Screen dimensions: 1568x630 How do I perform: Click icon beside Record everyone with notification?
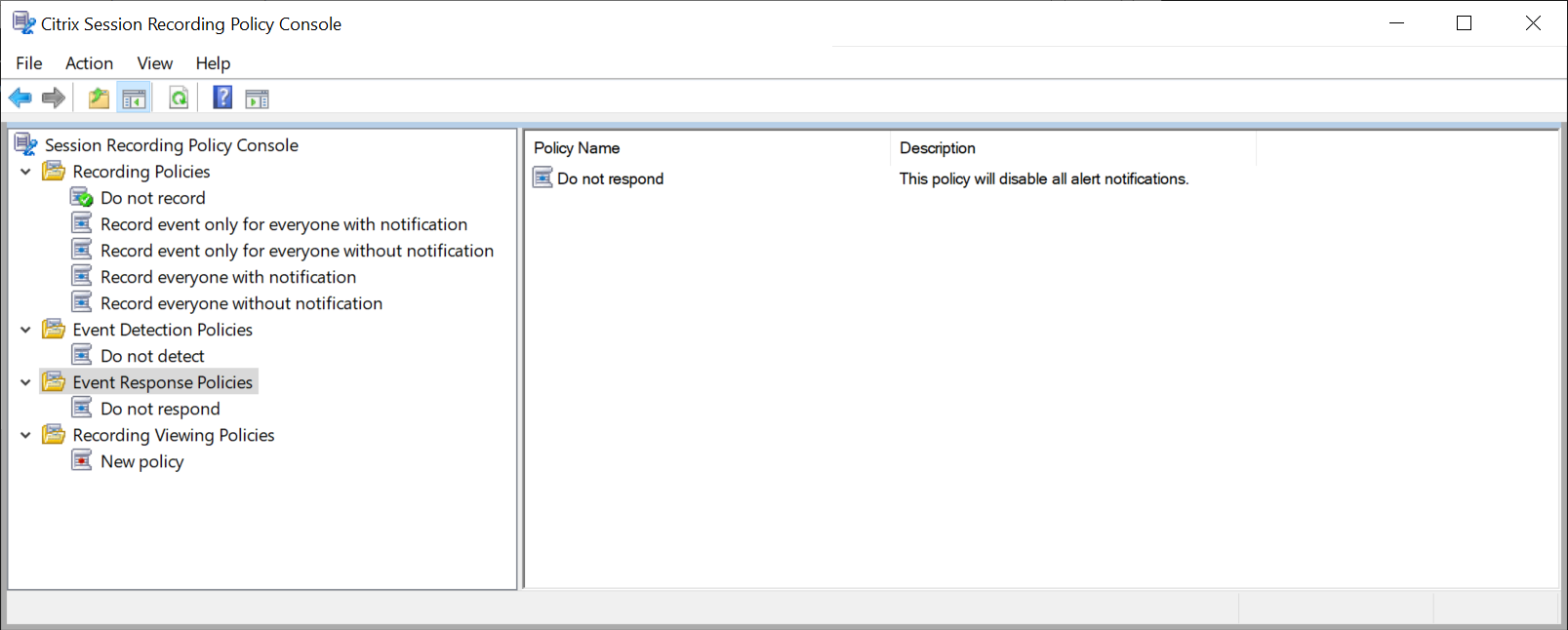82,276
